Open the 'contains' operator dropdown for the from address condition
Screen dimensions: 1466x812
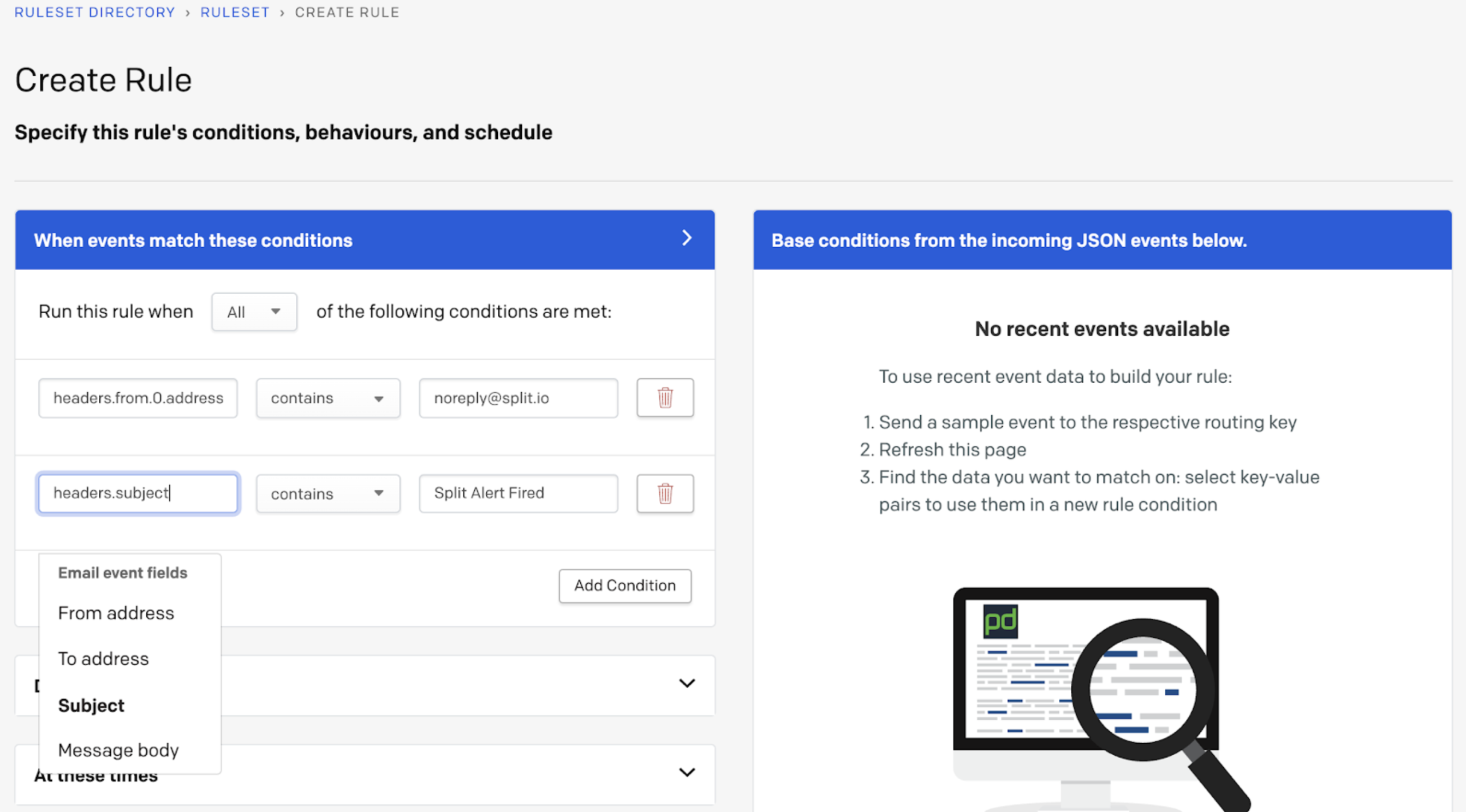pyautogui.click(x=328, y=398)
